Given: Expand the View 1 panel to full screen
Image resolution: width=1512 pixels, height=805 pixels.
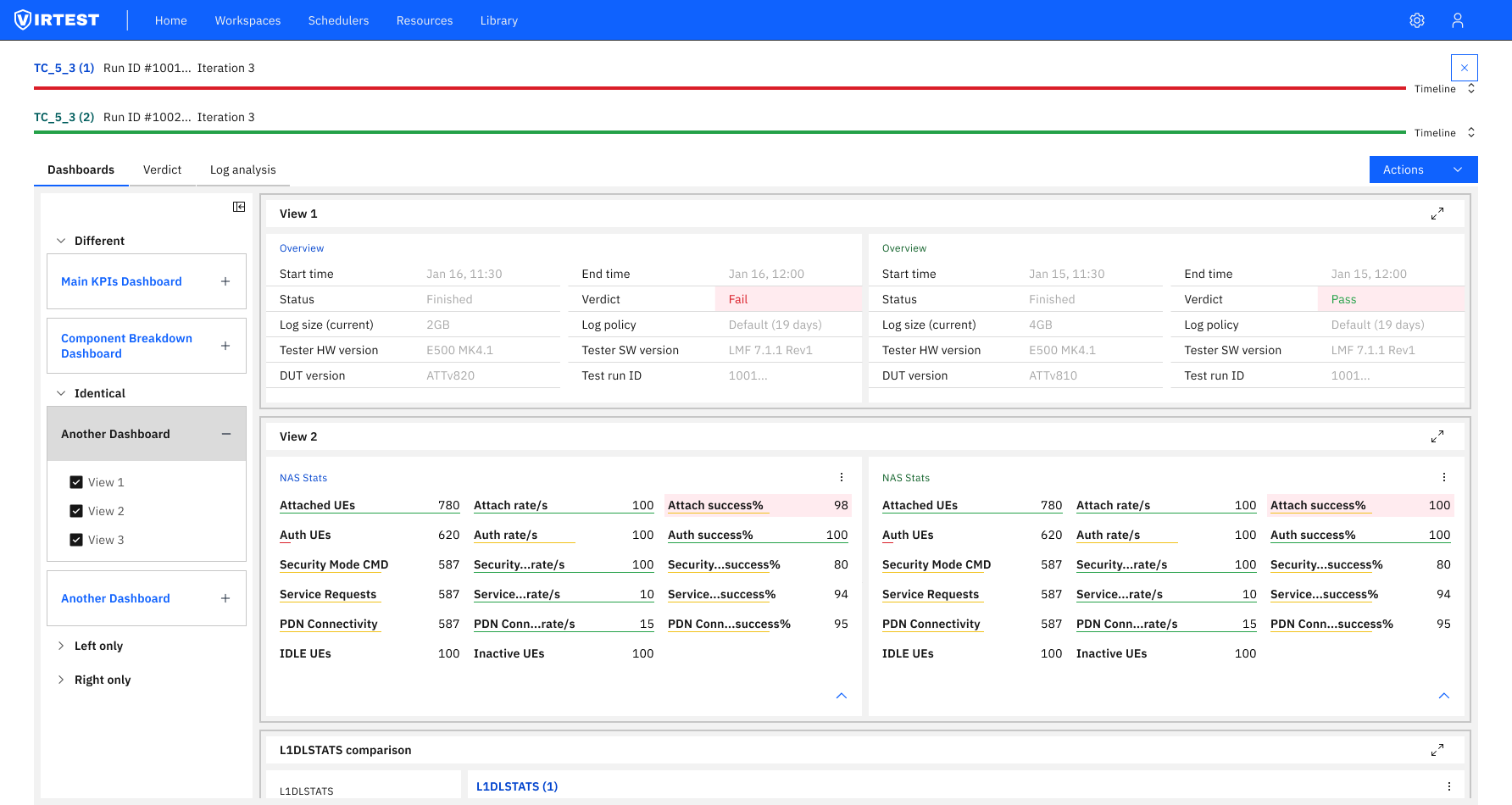Looking at the screenshot, I should pos(1437,214).
